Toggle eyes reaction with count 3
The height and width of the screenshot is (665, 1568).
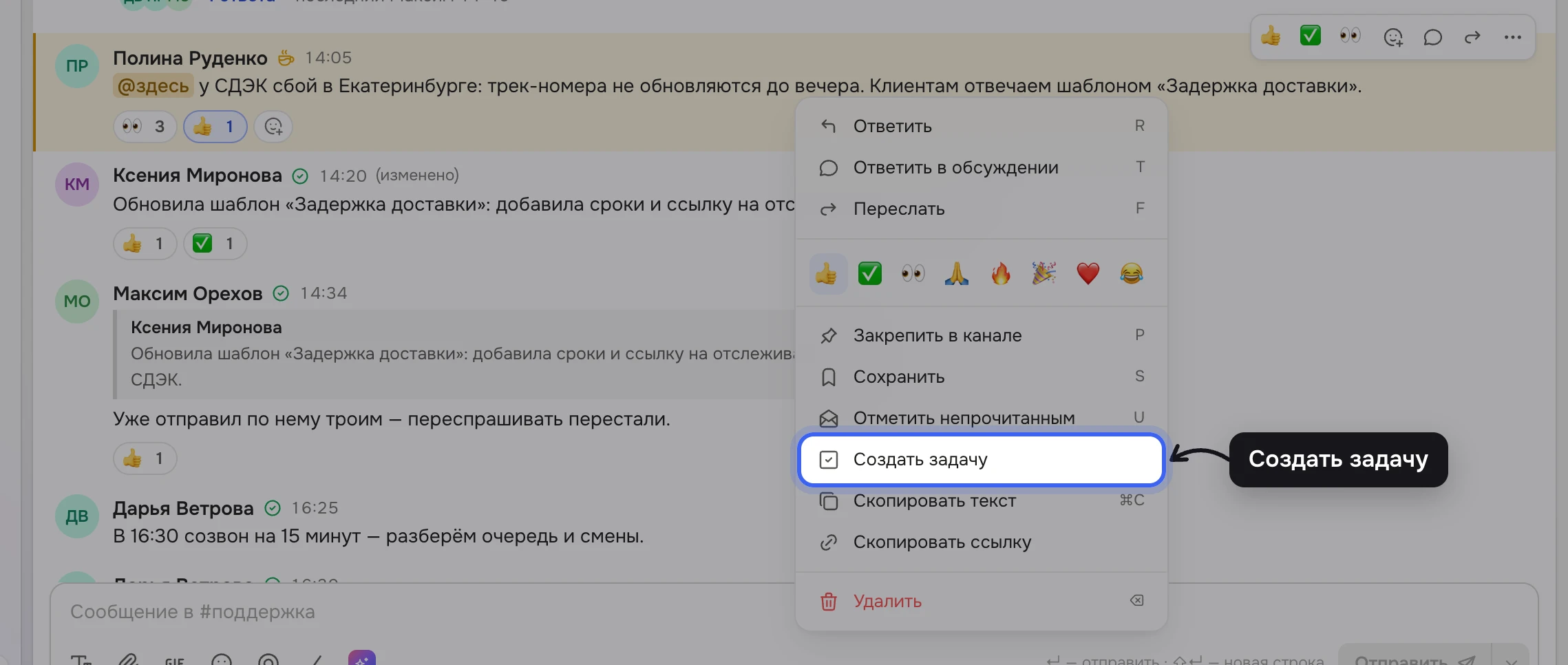[x=145, y=127]
